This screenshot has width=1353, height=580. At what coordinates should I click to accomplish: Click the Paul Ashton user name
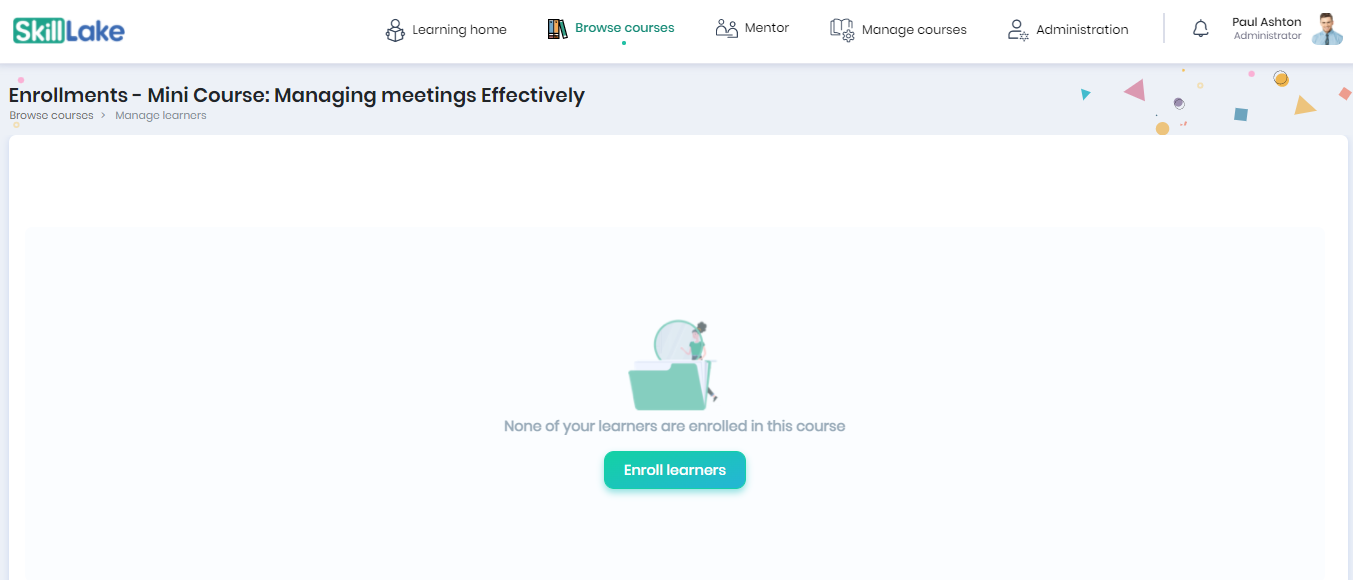pyautogui.click(x=1267, y=22)
